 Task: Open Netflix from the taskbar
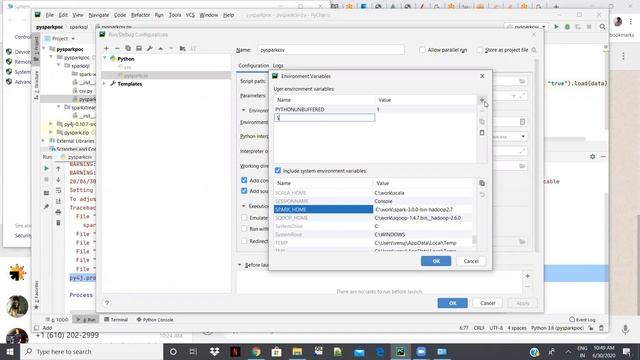(x=235, y=351)
